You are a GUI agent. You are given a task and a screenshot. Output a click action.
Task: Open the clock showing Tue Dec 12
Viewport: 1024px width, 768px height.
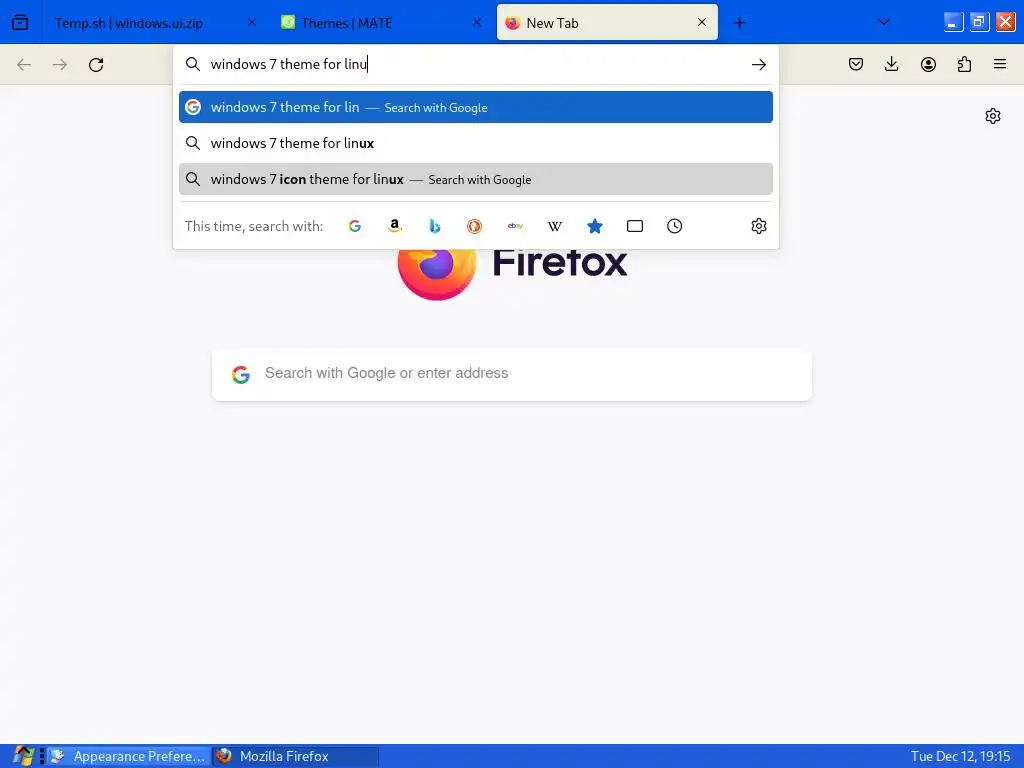coord(960,756)
